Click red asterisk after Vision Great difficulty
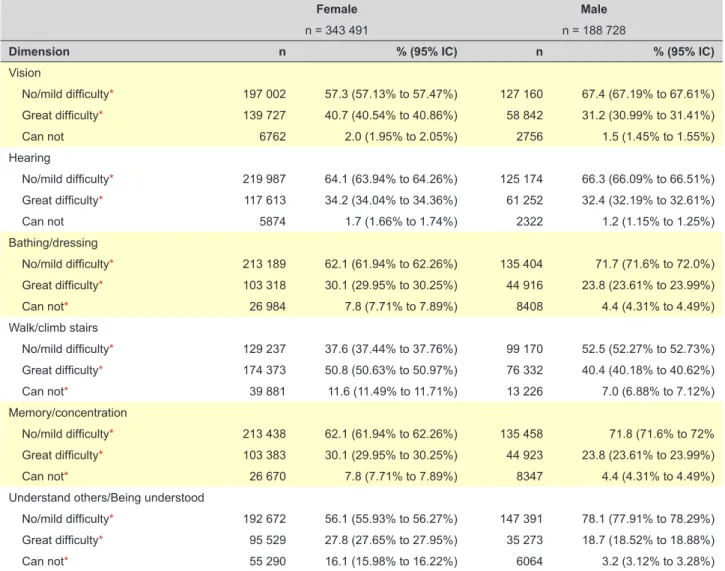This screenshot has width=725, height=571. [x=101, y=113]
